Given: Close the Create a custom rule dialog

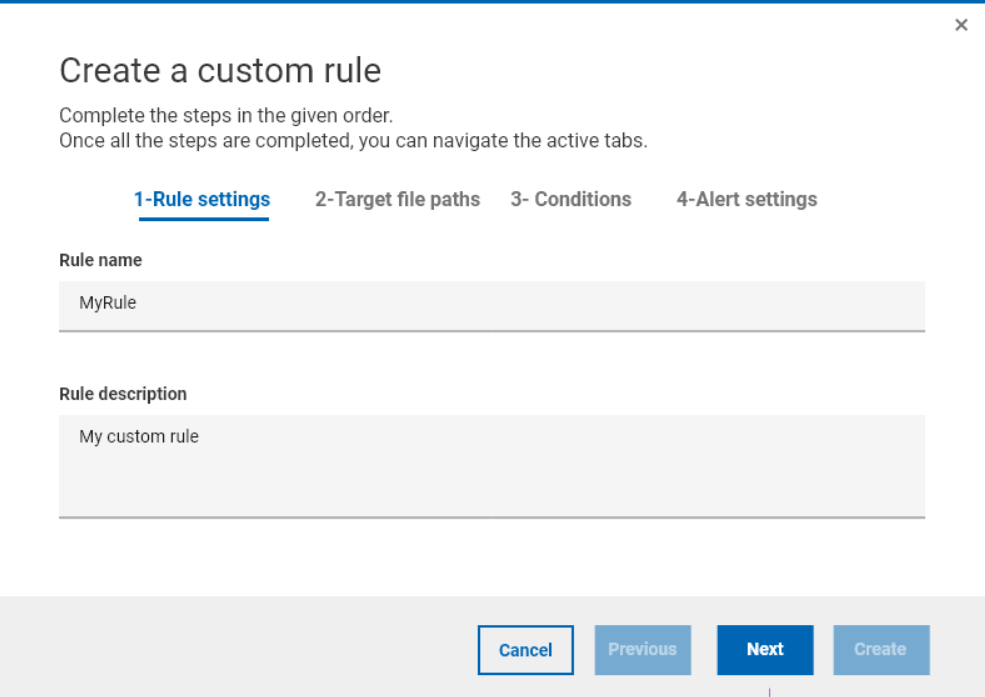Looking at the screenshot, I should coord(961,25).
